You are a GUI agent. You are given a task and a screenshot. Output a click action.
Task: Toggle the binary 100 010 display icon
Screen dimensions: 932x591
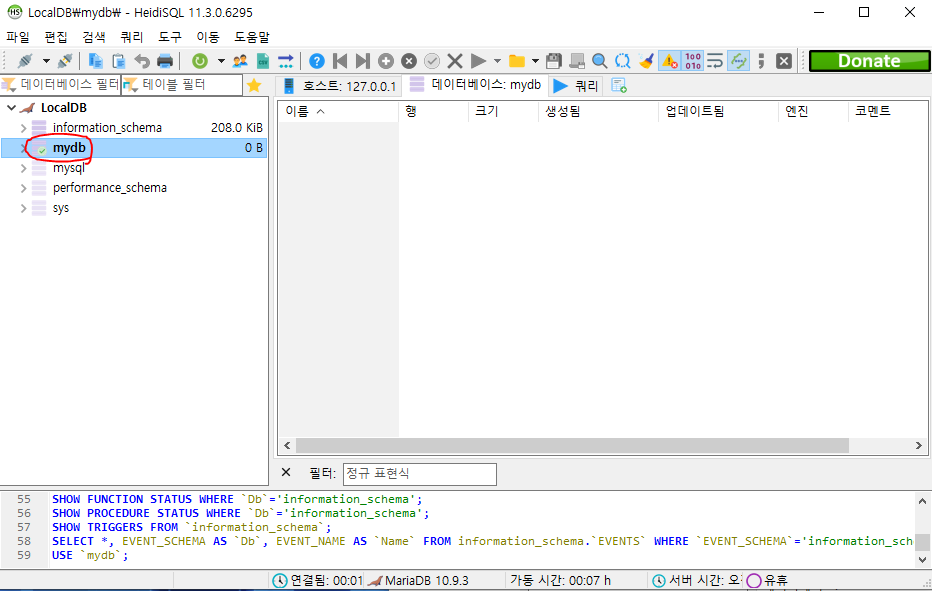[x=692, y=61]
